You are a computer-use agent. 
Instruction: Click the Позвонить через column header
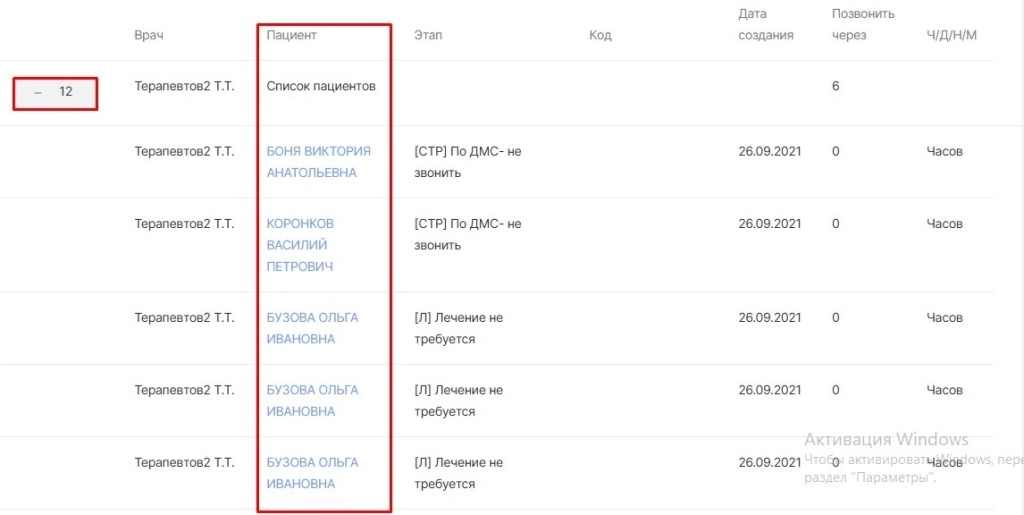point(863,24)
